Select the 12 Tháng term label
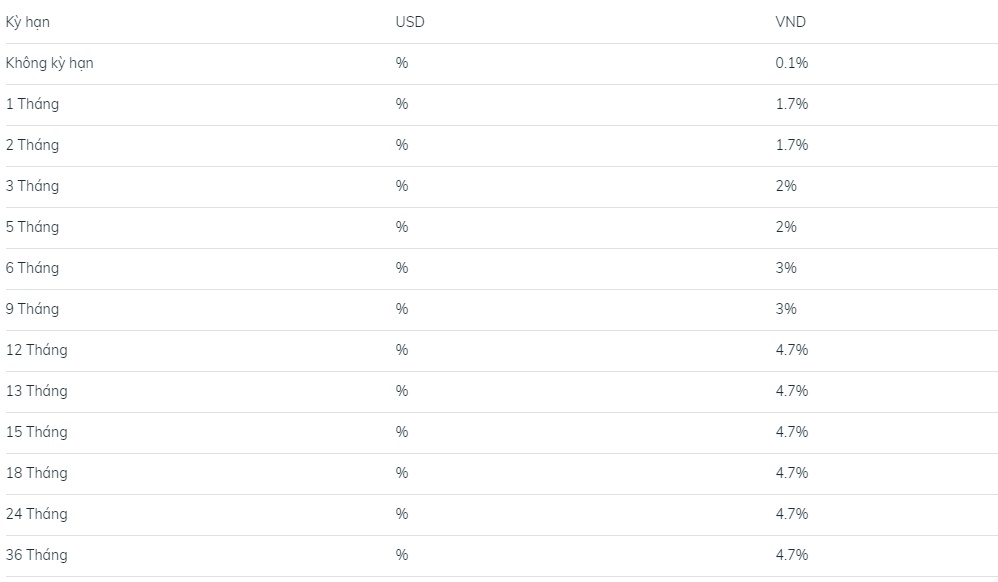This screenshot has height=582, width=998. [37, 350]
